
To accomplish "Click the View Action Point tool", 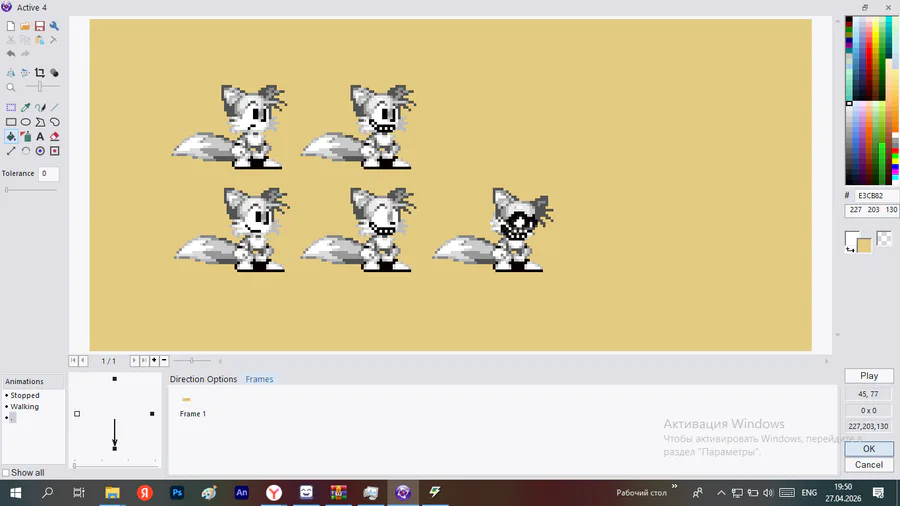I will click(55, 151).
